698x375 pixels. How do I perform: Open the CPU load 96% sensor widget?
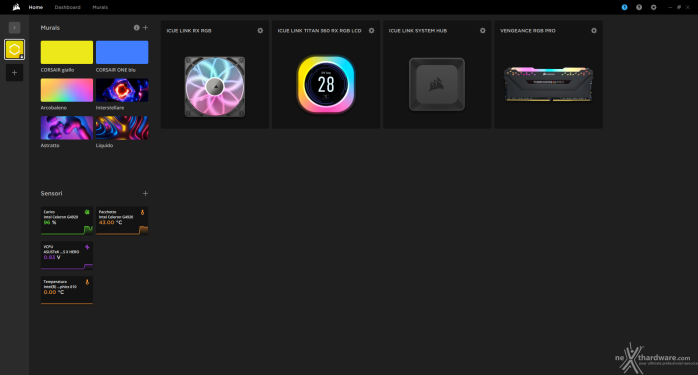click(67, 220)
